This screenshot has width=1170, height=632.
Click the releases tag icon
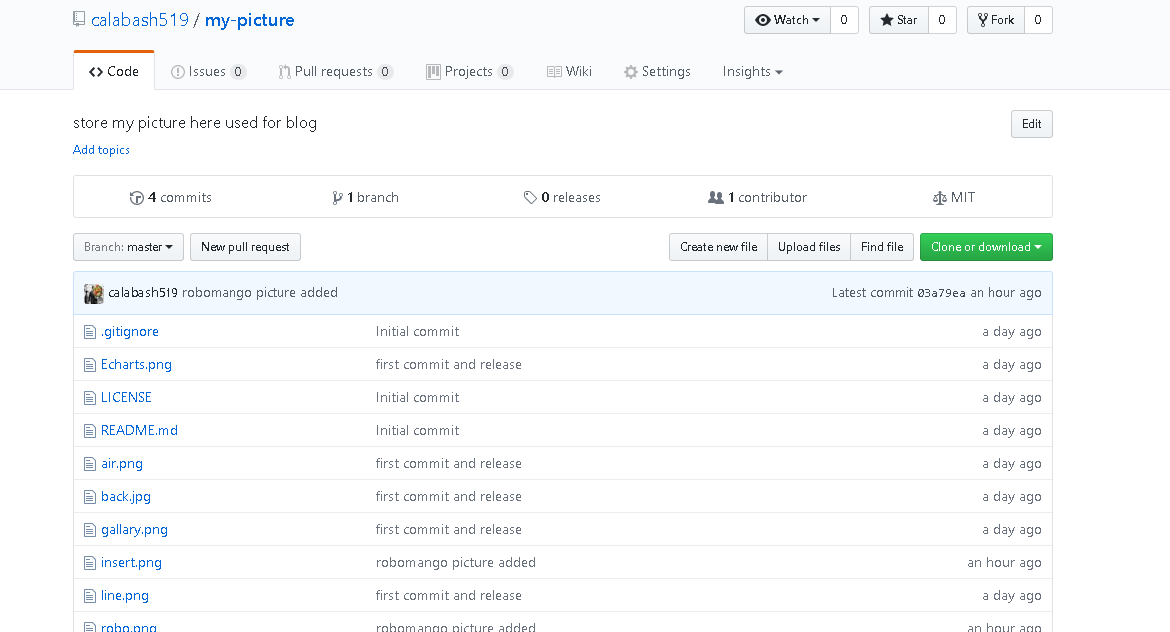point(530,198)
